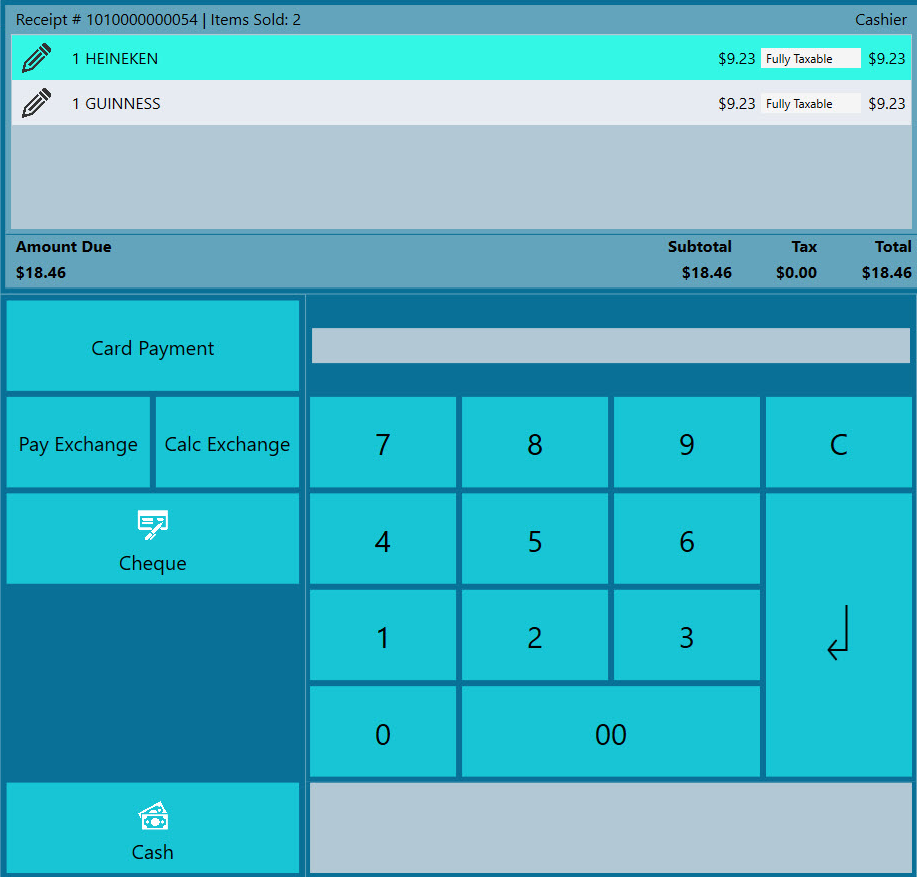
Task: Tap keypad number 3
Action: click(x=686, y=636)
